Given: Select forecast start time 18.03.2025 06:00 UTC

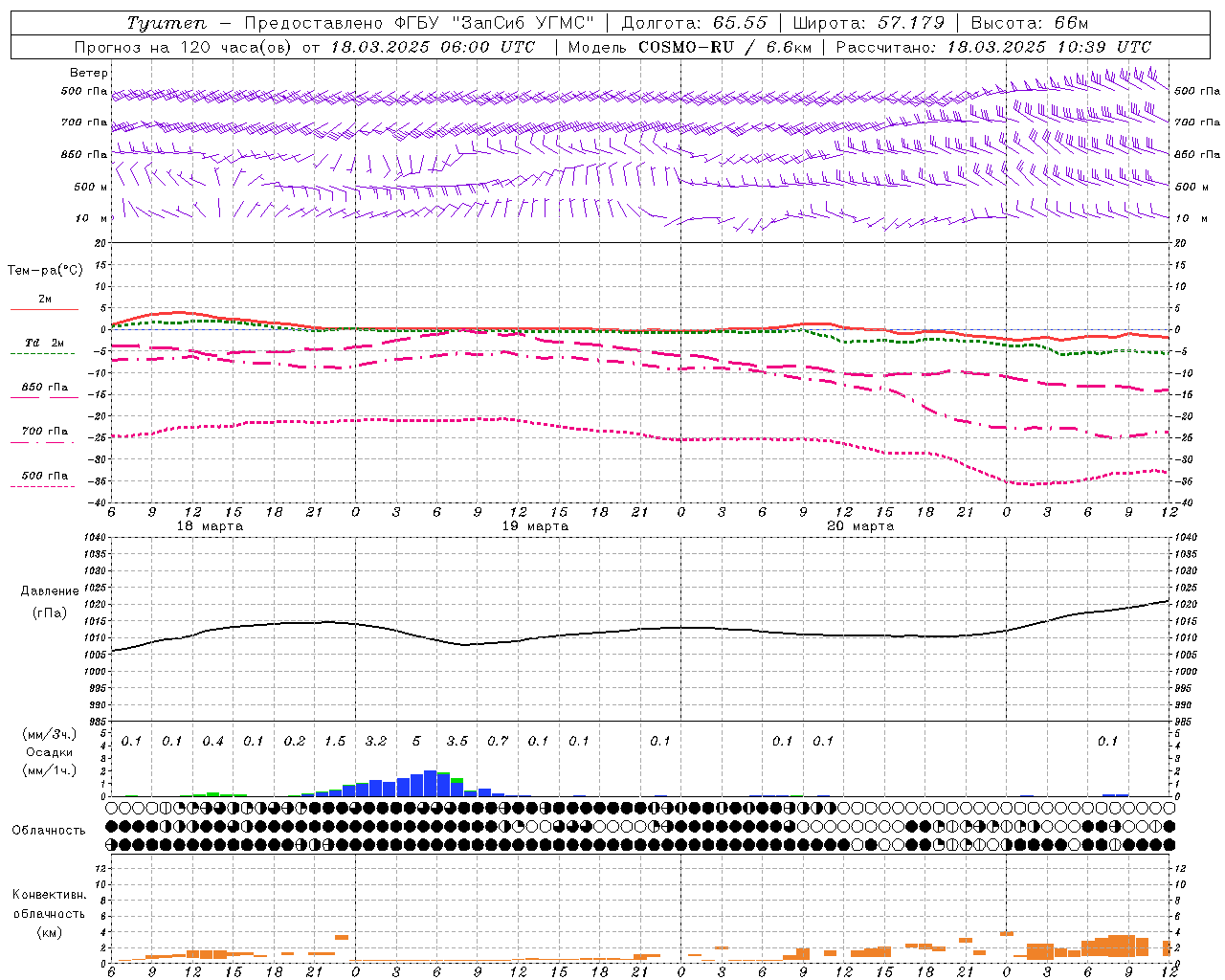Looking at the screenshot, I should tap(433, 47).
